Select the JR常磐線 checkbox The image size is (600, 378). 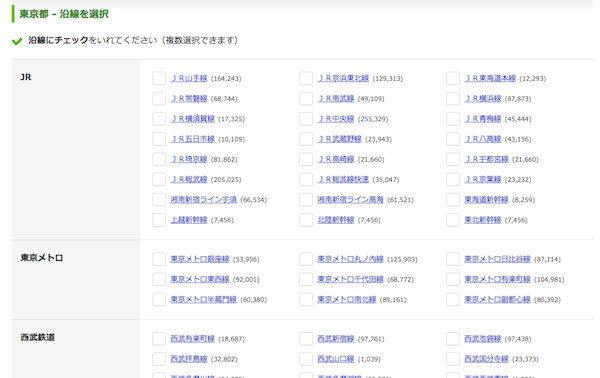(159, 99)
